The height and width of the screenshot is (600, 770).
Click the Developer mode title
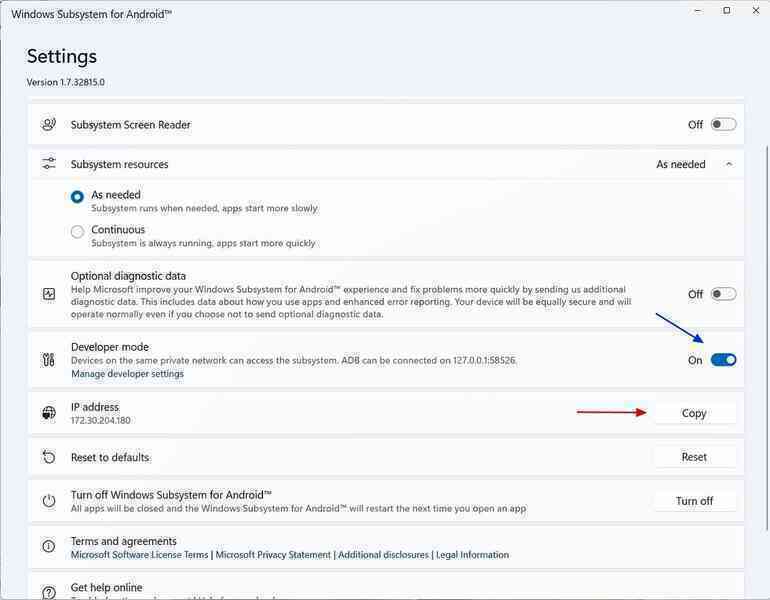110,347
